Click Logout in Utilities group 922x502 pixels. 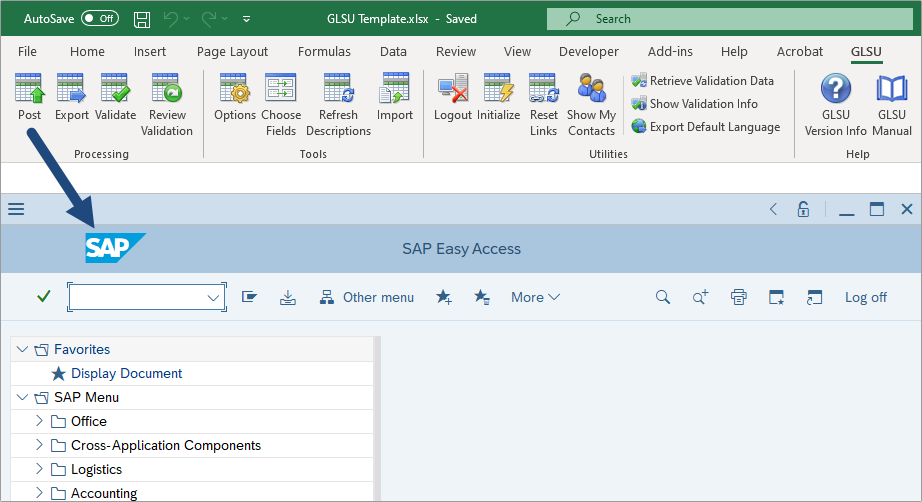pos(453,96)
